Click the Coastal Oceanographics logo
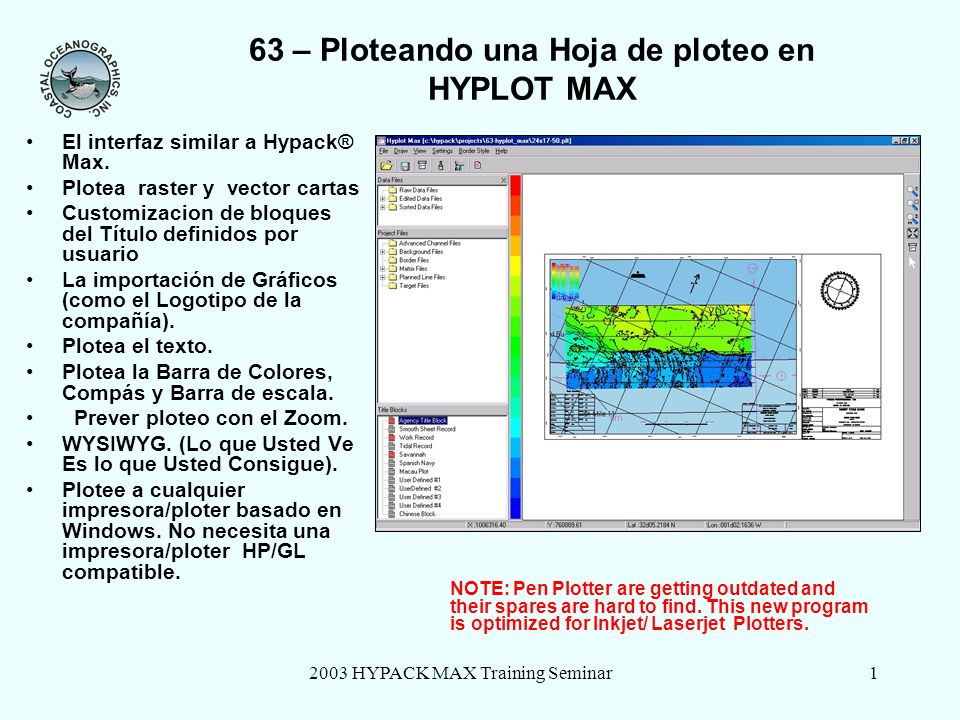This screenshot has height=720, width=960. [80, 80]
